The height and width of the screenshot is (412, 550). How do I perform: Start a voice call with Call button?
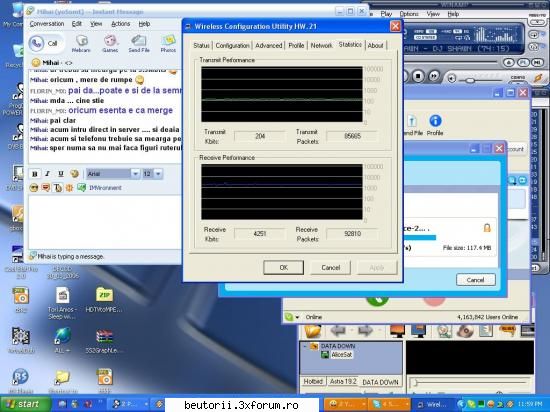(x=45, y=43)
